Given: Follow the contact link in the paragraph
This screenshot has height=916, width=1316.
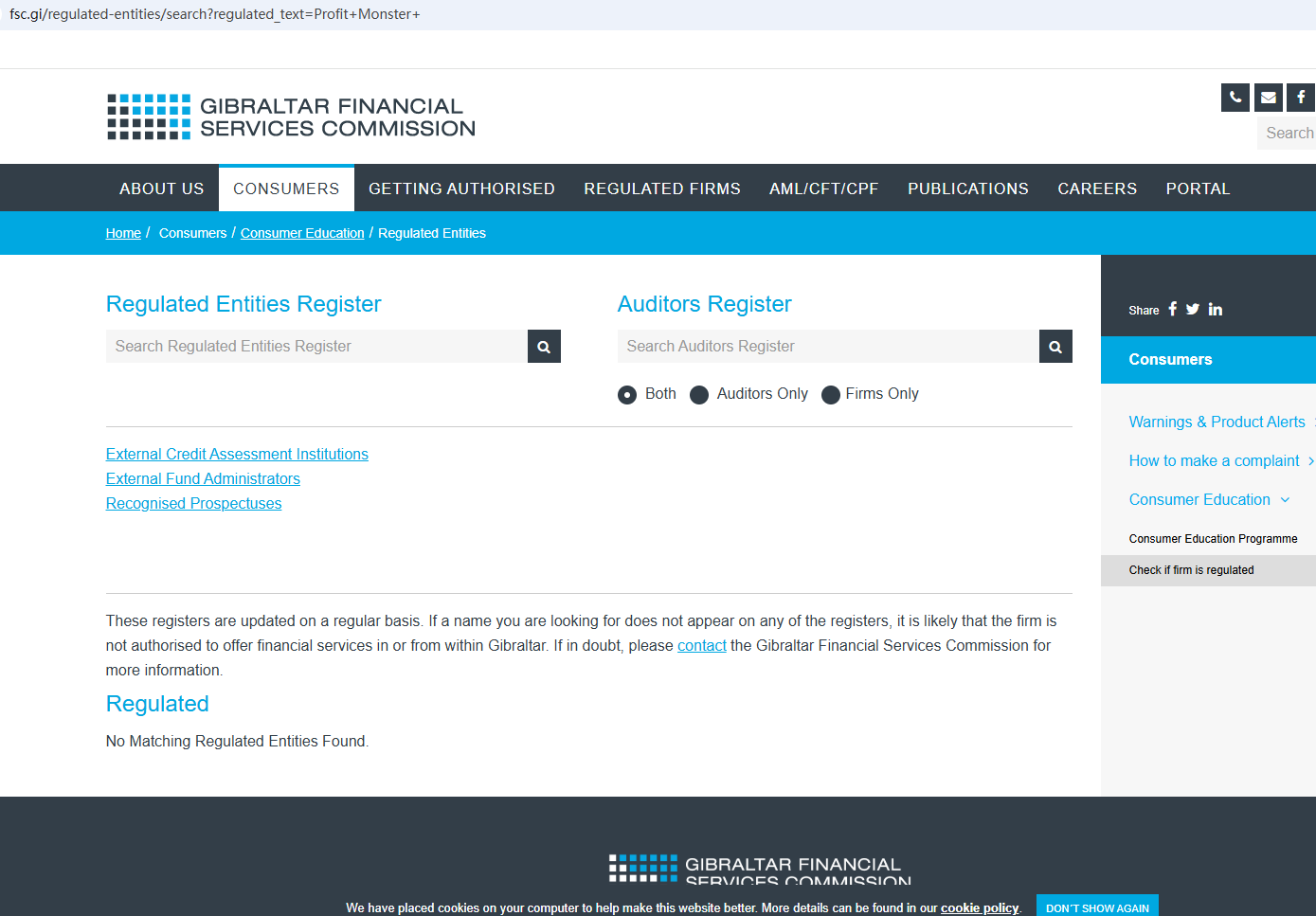Looking at the screenshot, I should coord(702,646).
